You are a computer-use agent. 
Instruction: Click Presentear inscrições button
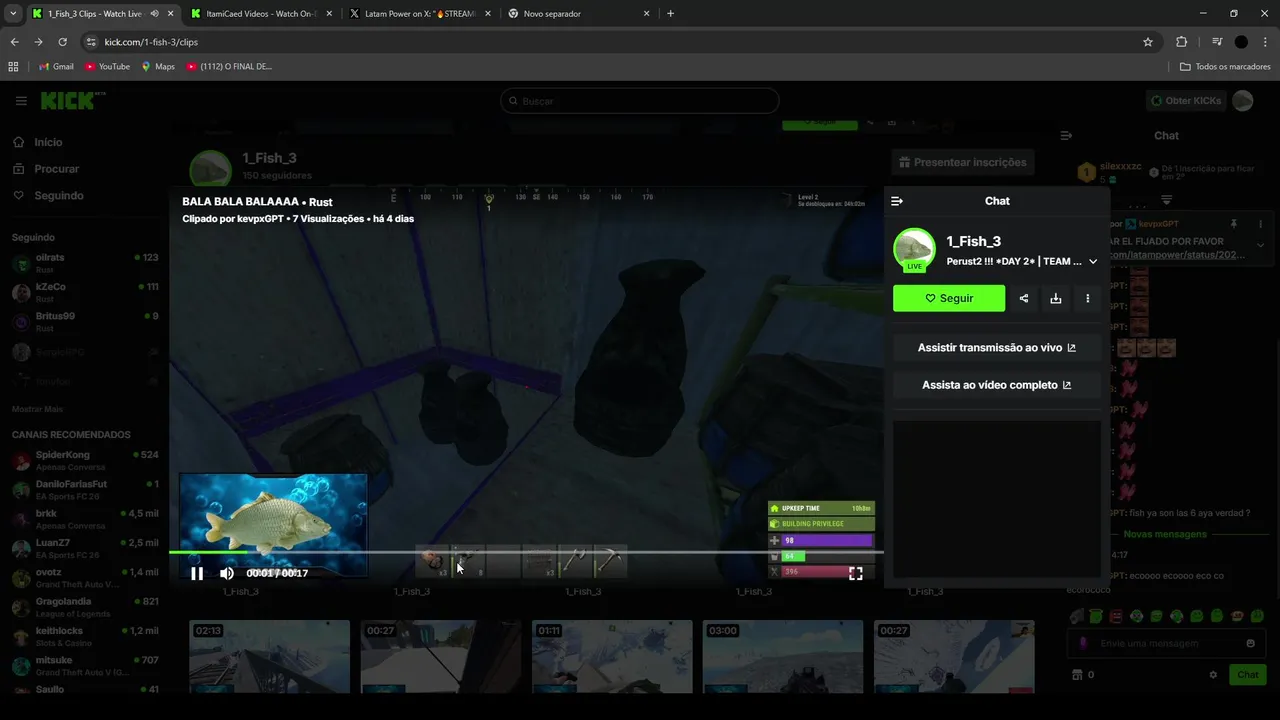pyautogui.click(x=963, y=162)
